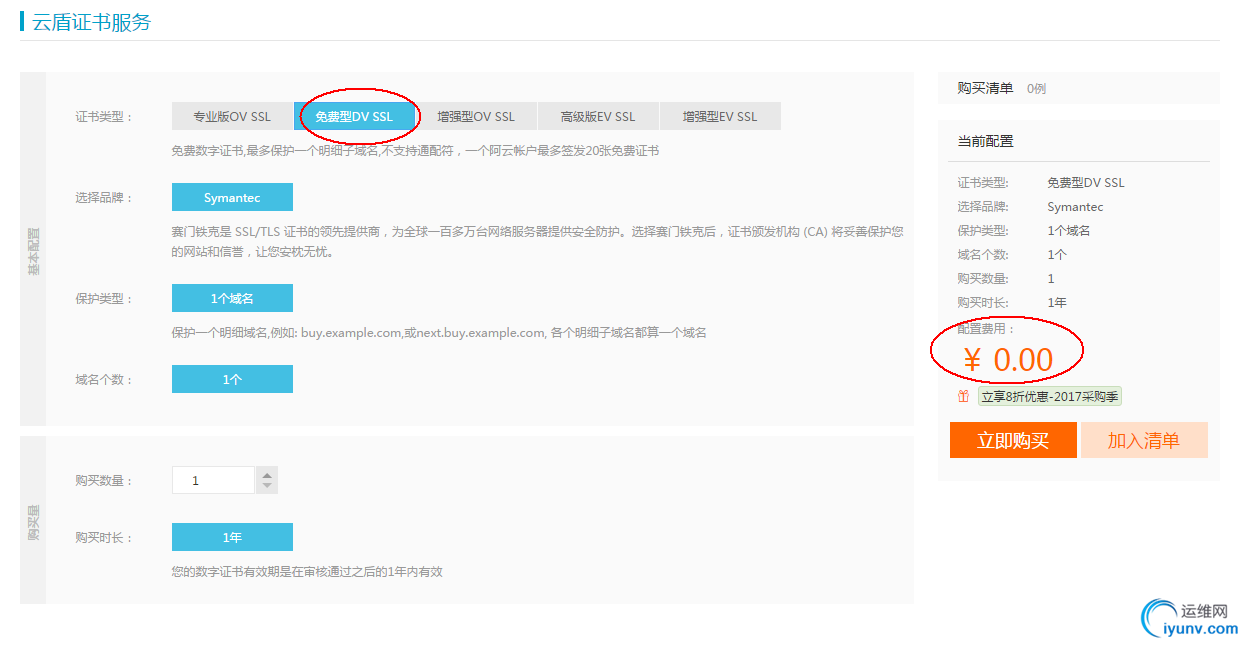The width and height of the screenshot is (1244, 645).
Task: Click the certificate validity note text
Action: click(307, 572)
